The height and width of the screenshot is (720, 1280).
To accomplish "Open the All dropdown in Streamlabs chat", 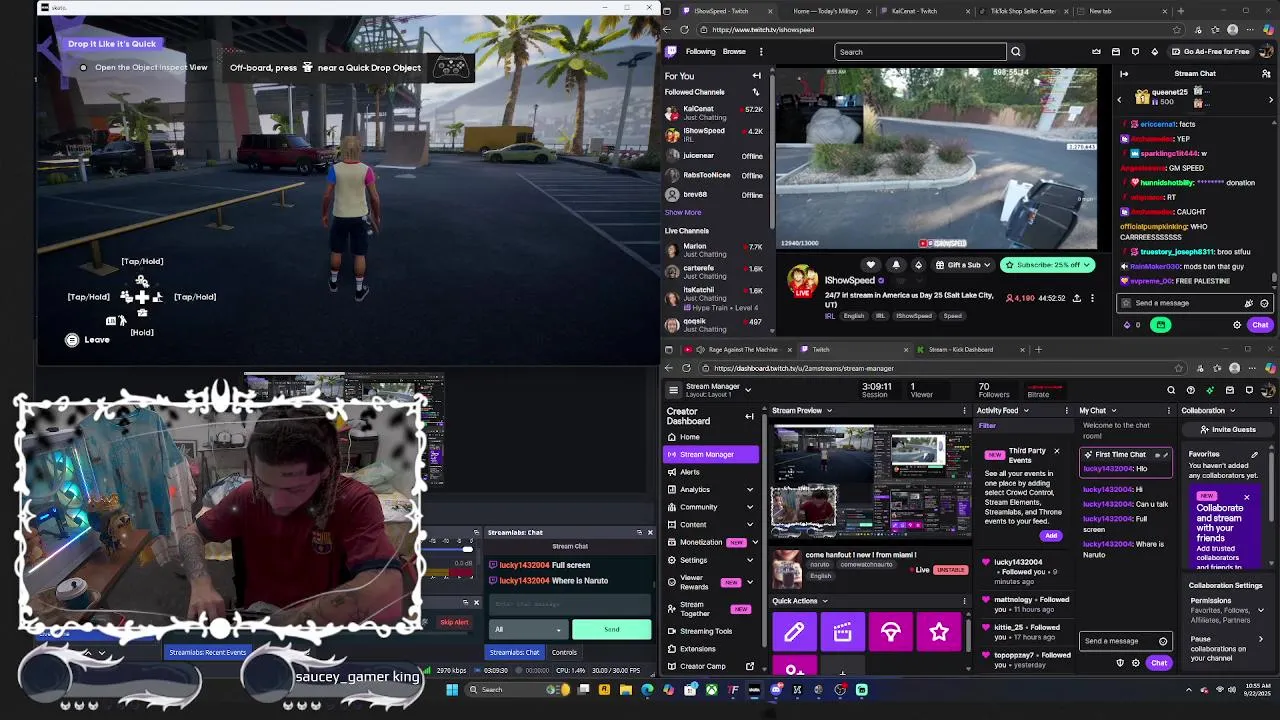I will [528, 629].
